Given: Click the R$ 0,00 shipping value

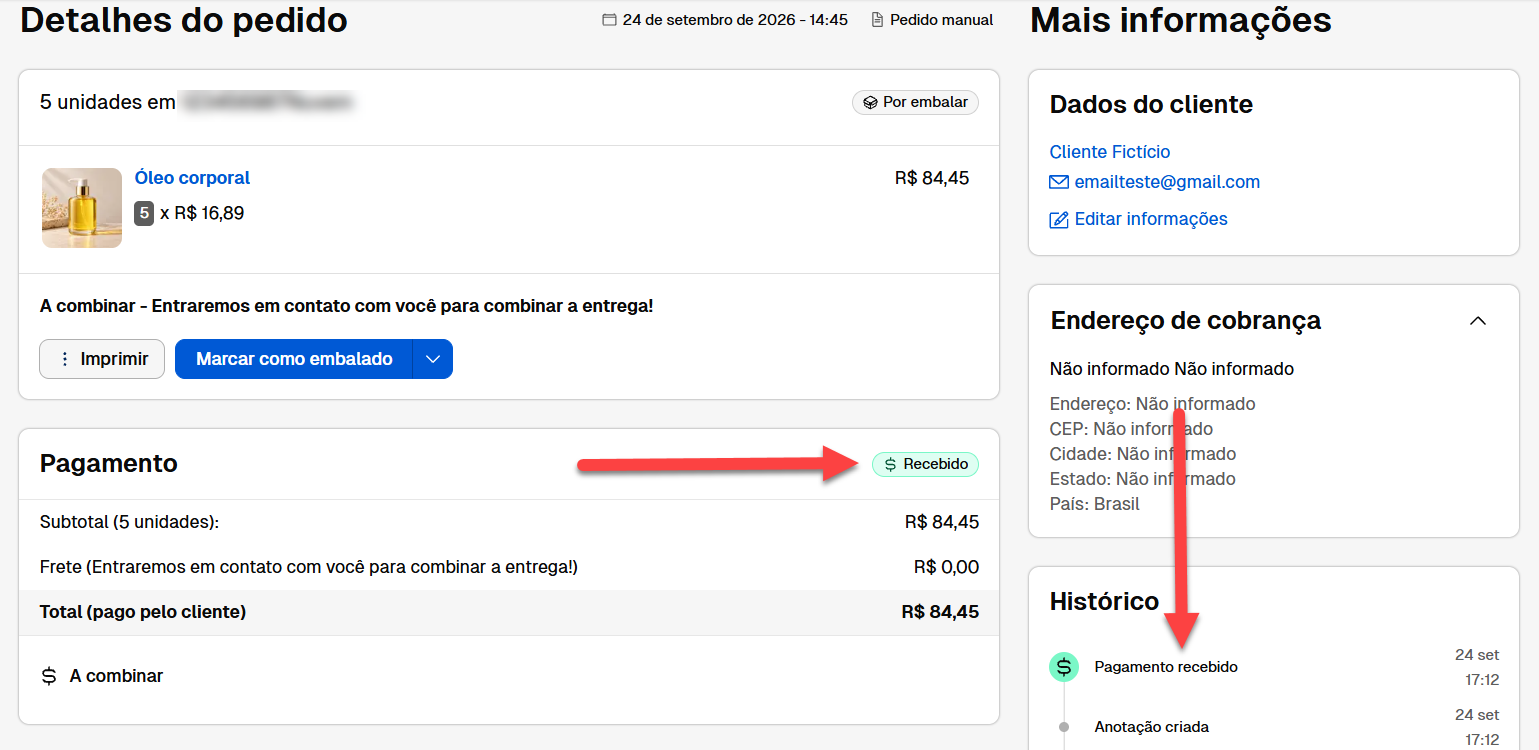Looking at the screenshot, I should click(x=946, y=567).
